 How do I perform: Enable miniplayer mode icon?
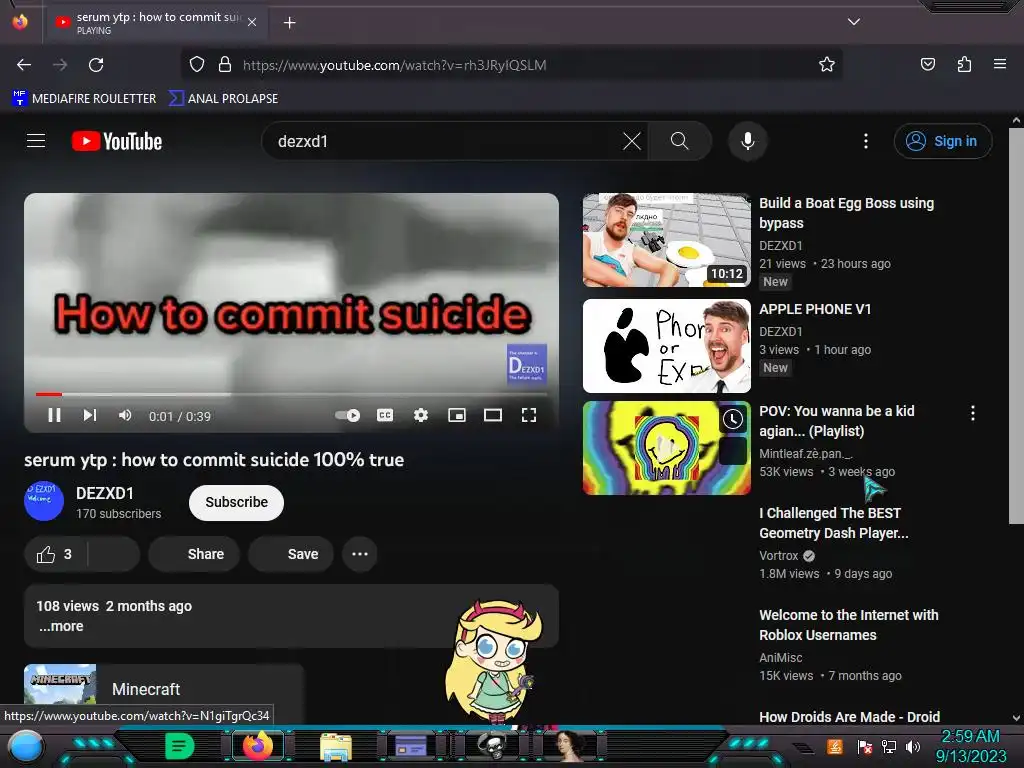click(x=457, y=415)
